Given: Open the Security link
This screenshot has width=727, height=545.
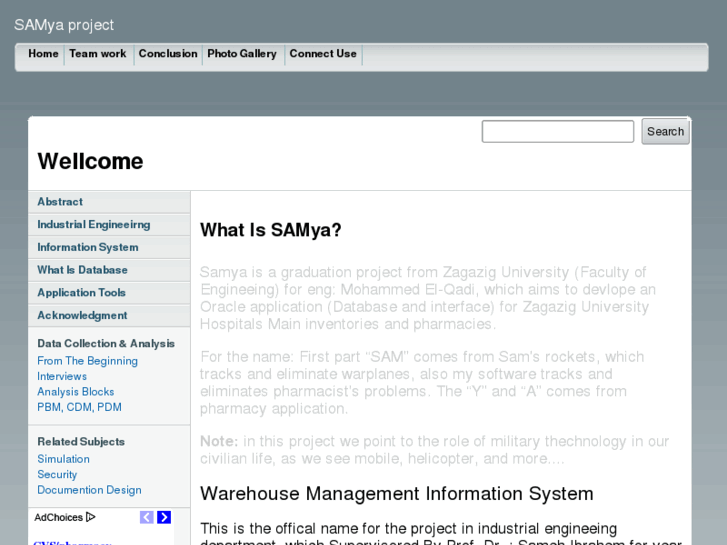Looking at the screenshot, I should [x=57, y=474].
